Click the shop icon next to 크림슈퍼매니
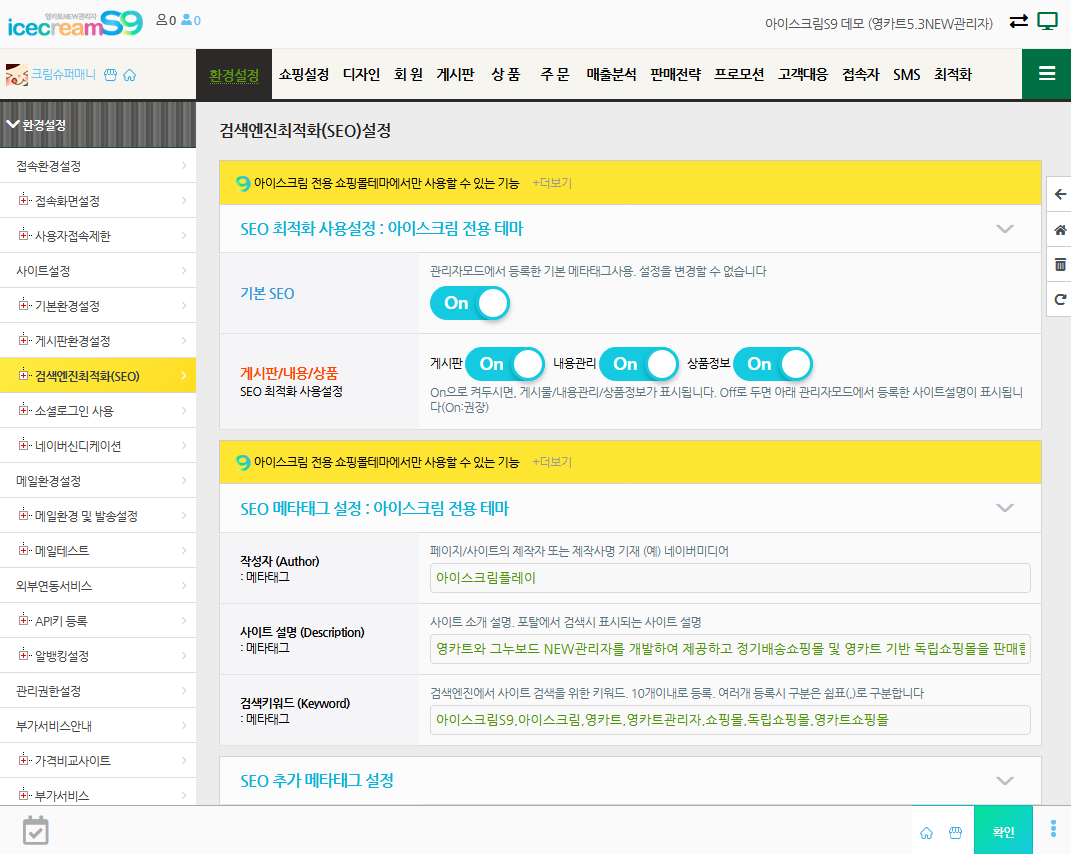1071x854 pixels. [110, 75]
